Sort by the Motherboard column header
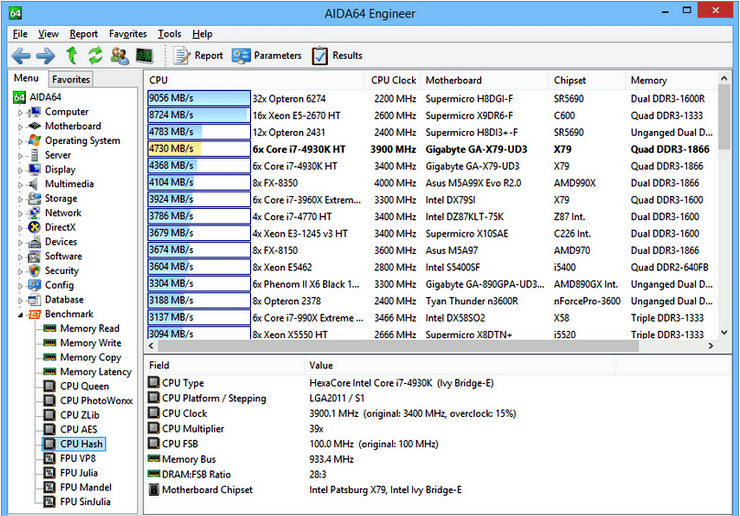Image resolution: width=740 pixels, height=516 pixels. point(485,80)
